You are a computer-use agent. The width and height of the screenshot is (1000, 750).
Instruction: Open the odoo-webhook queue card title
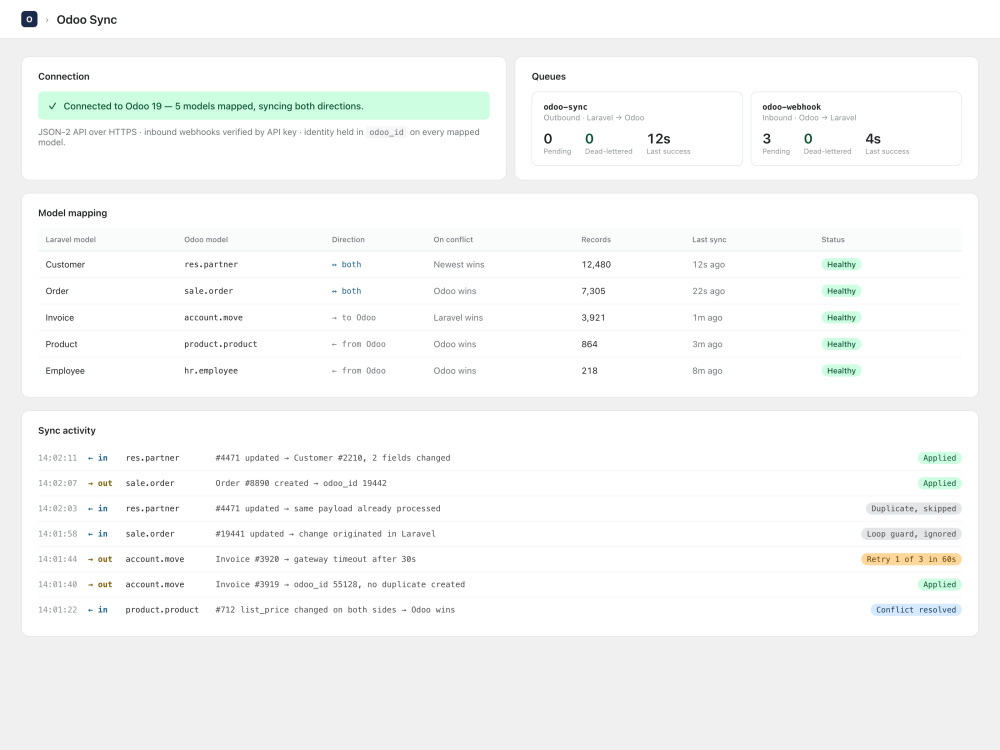coord(791,107)
